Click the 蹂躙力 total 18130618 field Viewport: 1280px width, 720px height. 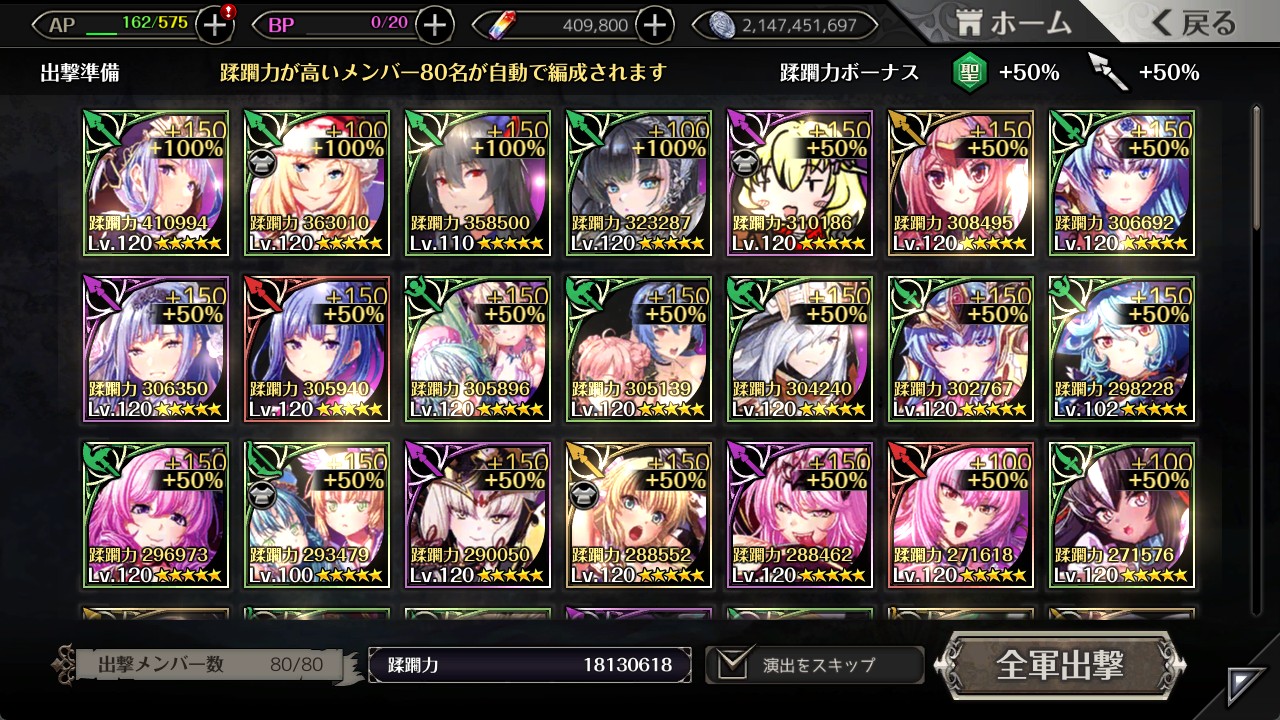[530, 665]
